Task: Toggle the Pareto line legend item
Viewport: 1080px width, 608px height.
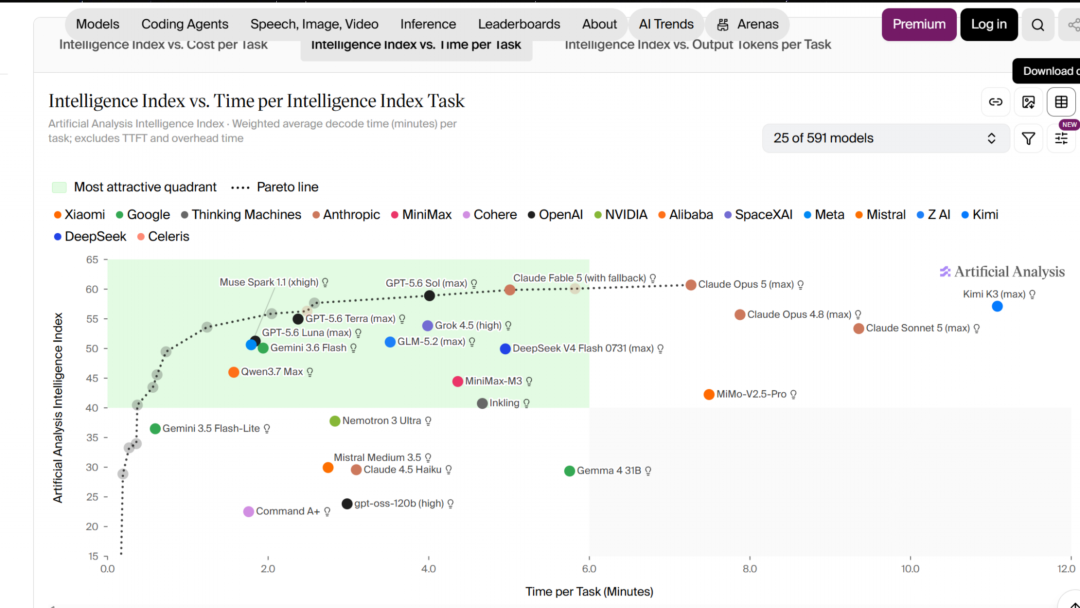Action: pyautogui.click(x=274, y=187)
